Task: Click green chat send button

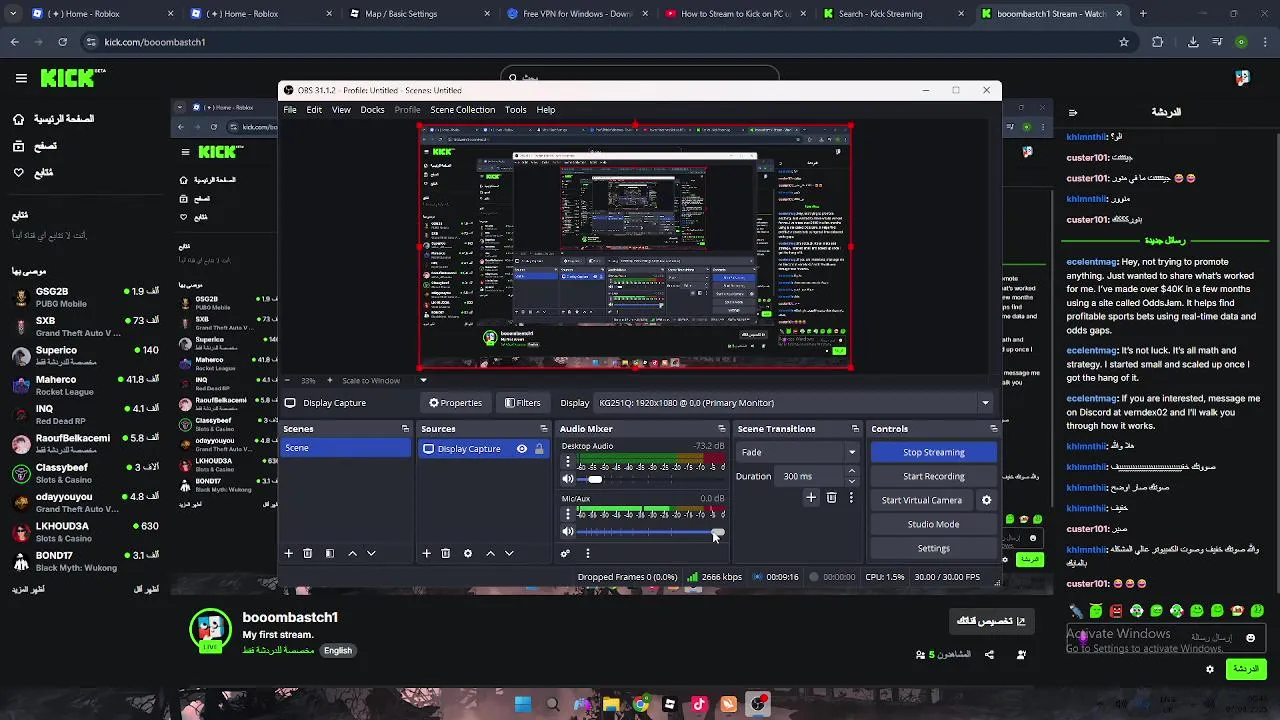Action: coord(1245,669)
